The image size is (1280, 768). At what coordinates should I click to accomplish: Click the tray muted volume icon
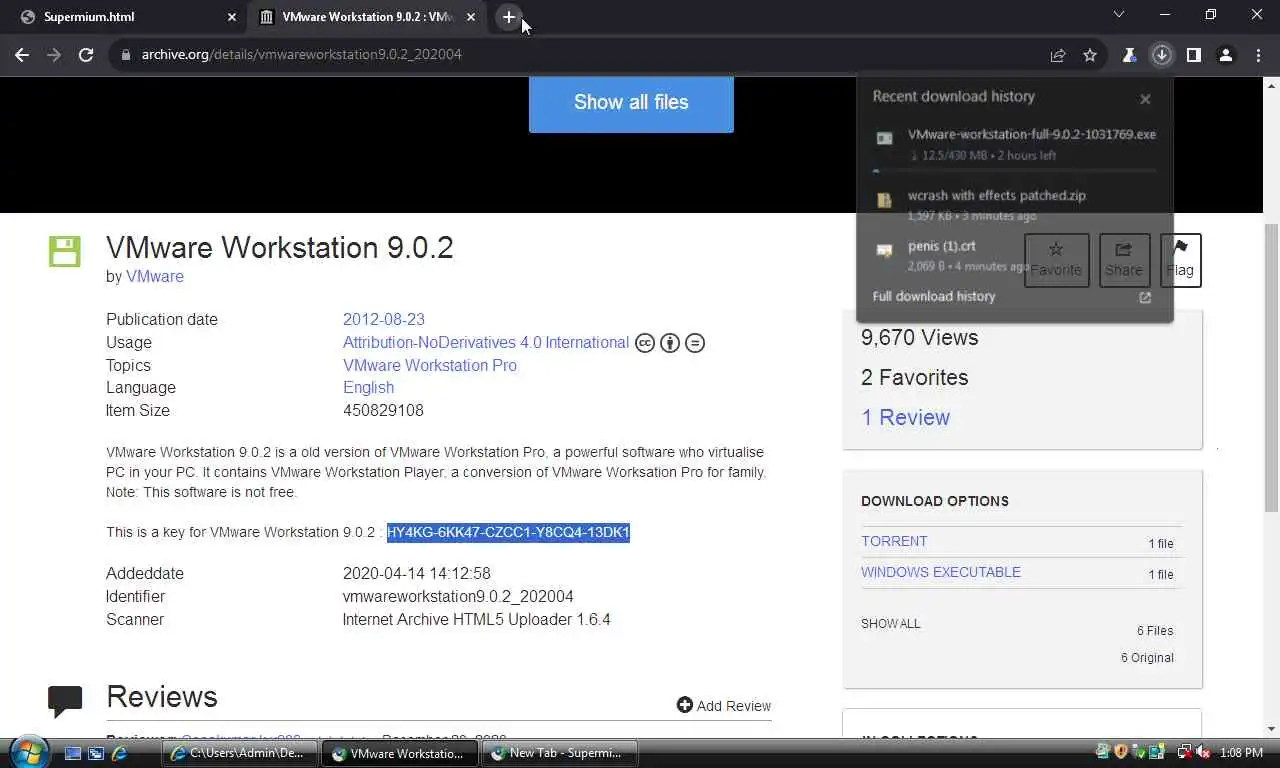pyautogui.click(x=1204, y=753)
